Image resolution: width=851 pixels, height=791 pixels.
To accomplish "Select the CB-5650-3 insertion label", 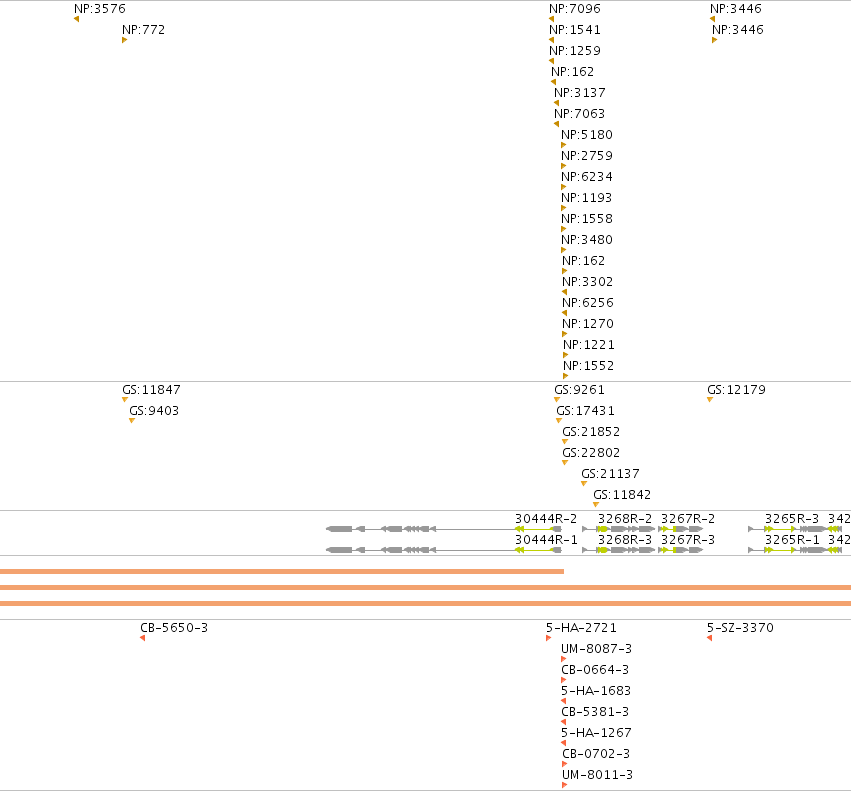I will click(174, 628).
